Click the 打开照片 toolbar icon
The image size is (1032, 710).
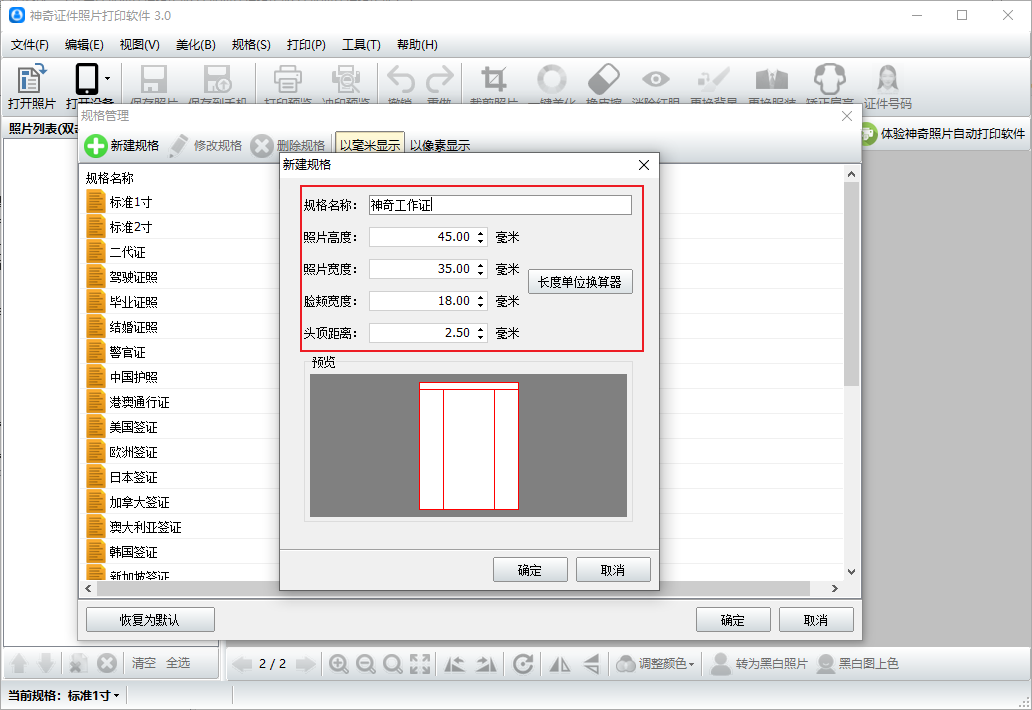coord(32,79)
